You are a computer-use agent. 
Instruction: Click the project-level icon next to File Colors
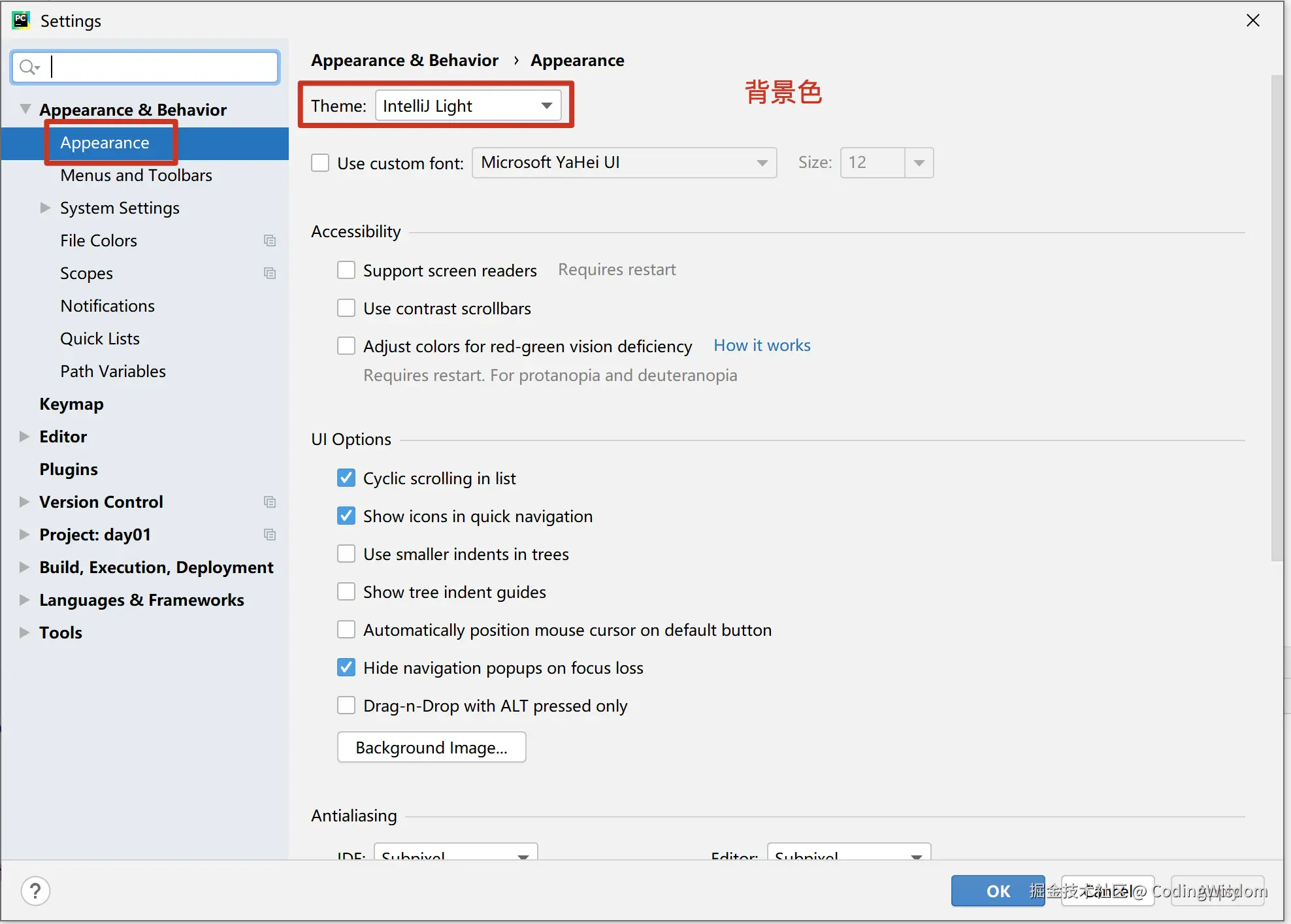tap(269, 240)
